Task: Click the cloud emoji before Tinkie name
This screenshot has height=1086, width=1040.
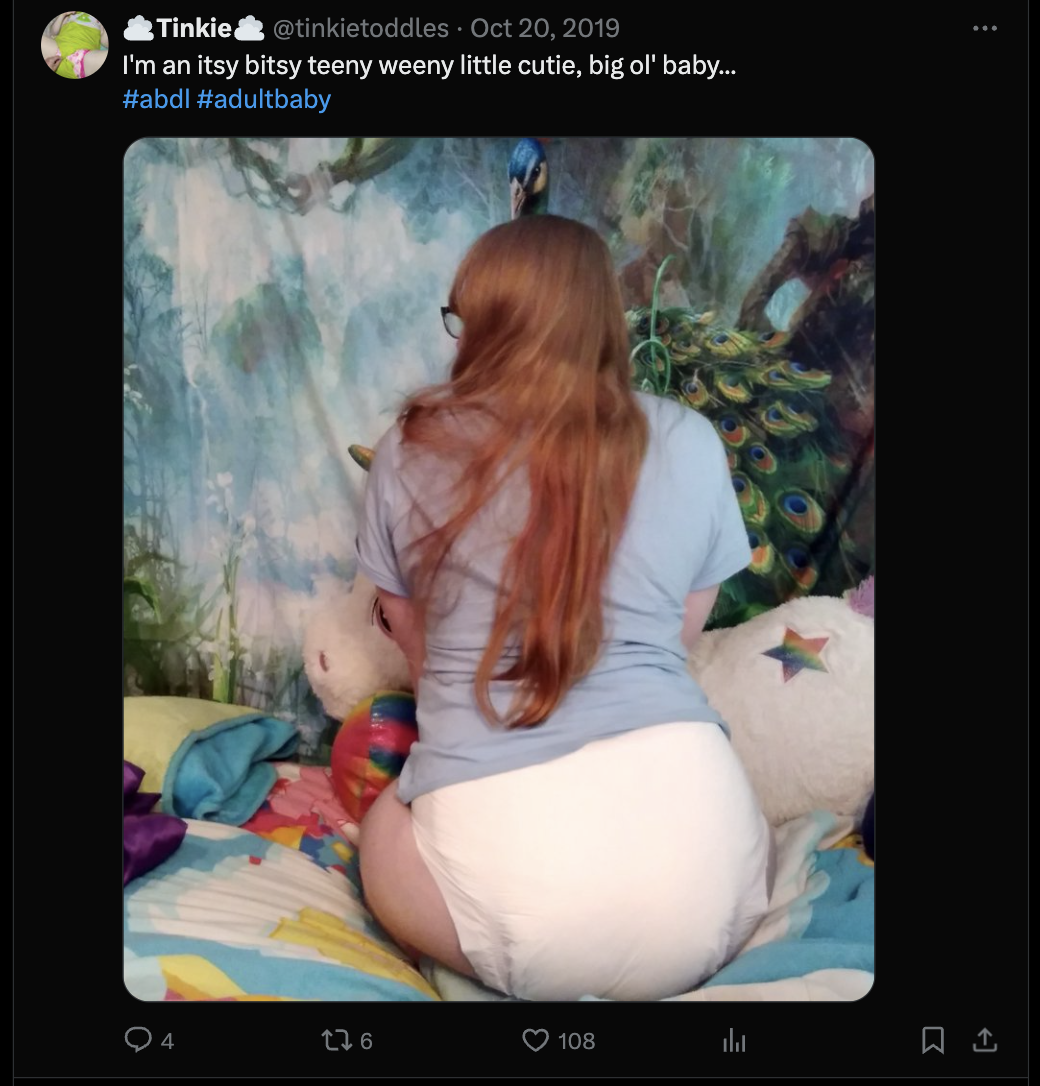Action: tap(138, 28)
